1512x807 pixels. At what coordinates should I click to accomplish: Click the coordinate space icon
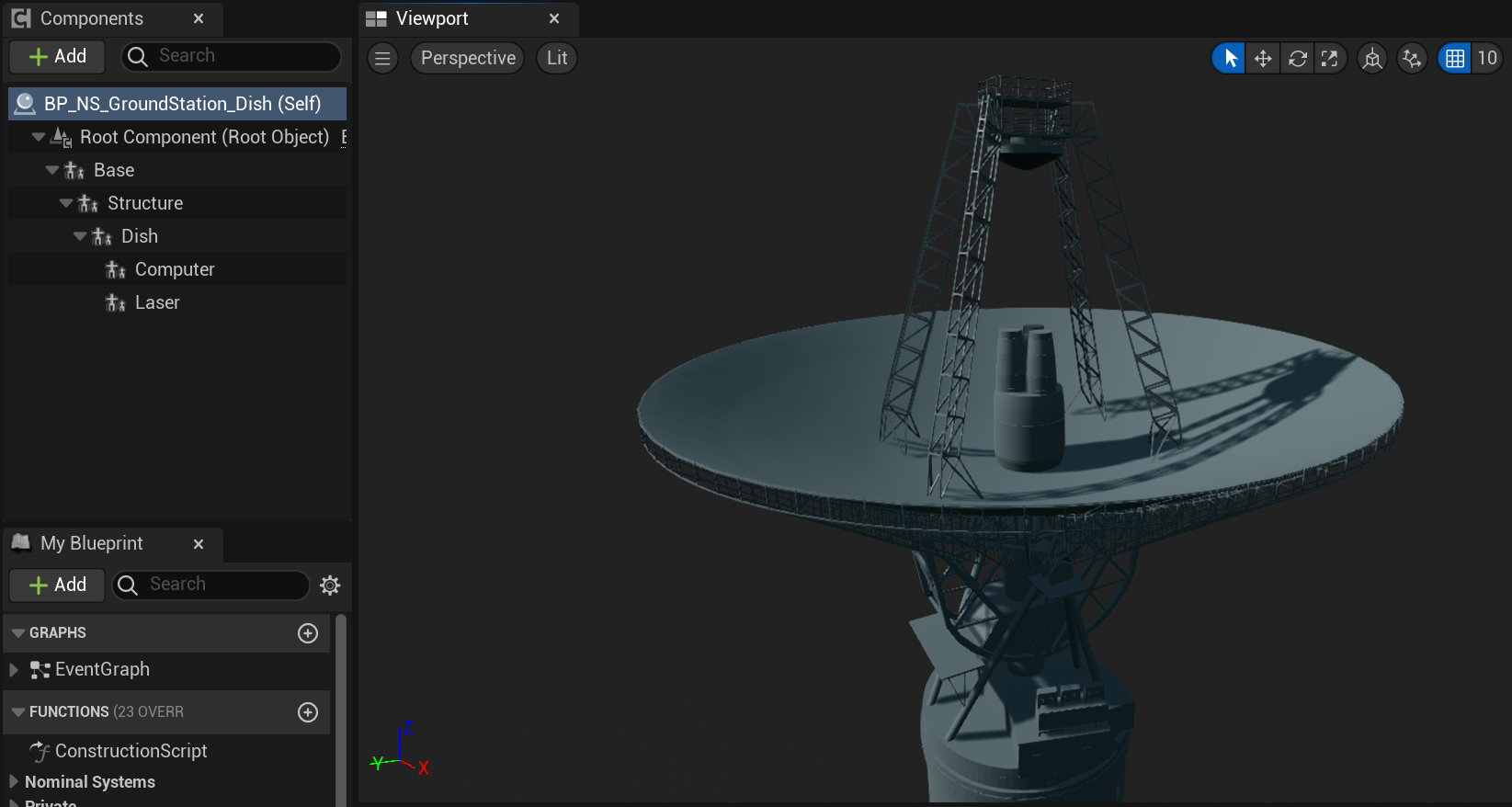[1372, 59]
